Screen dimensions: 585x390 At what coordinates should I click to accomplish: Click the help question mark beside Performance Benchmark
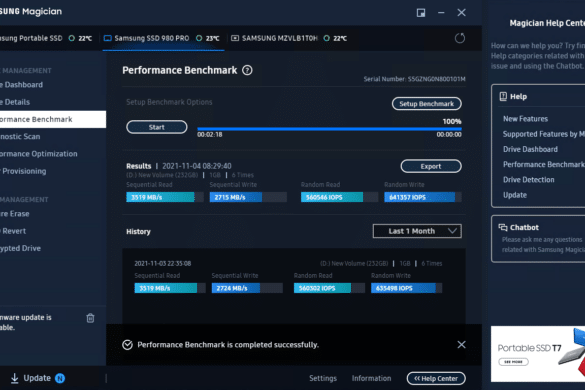[x=247, y=70]
